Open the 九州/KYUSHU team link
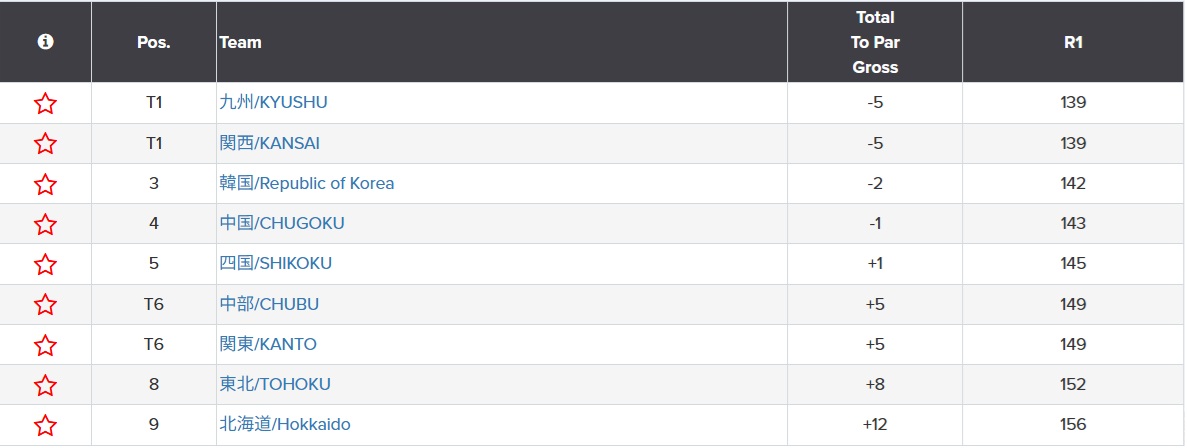Viewport: 1187px width, 448px height. point(274,102)
